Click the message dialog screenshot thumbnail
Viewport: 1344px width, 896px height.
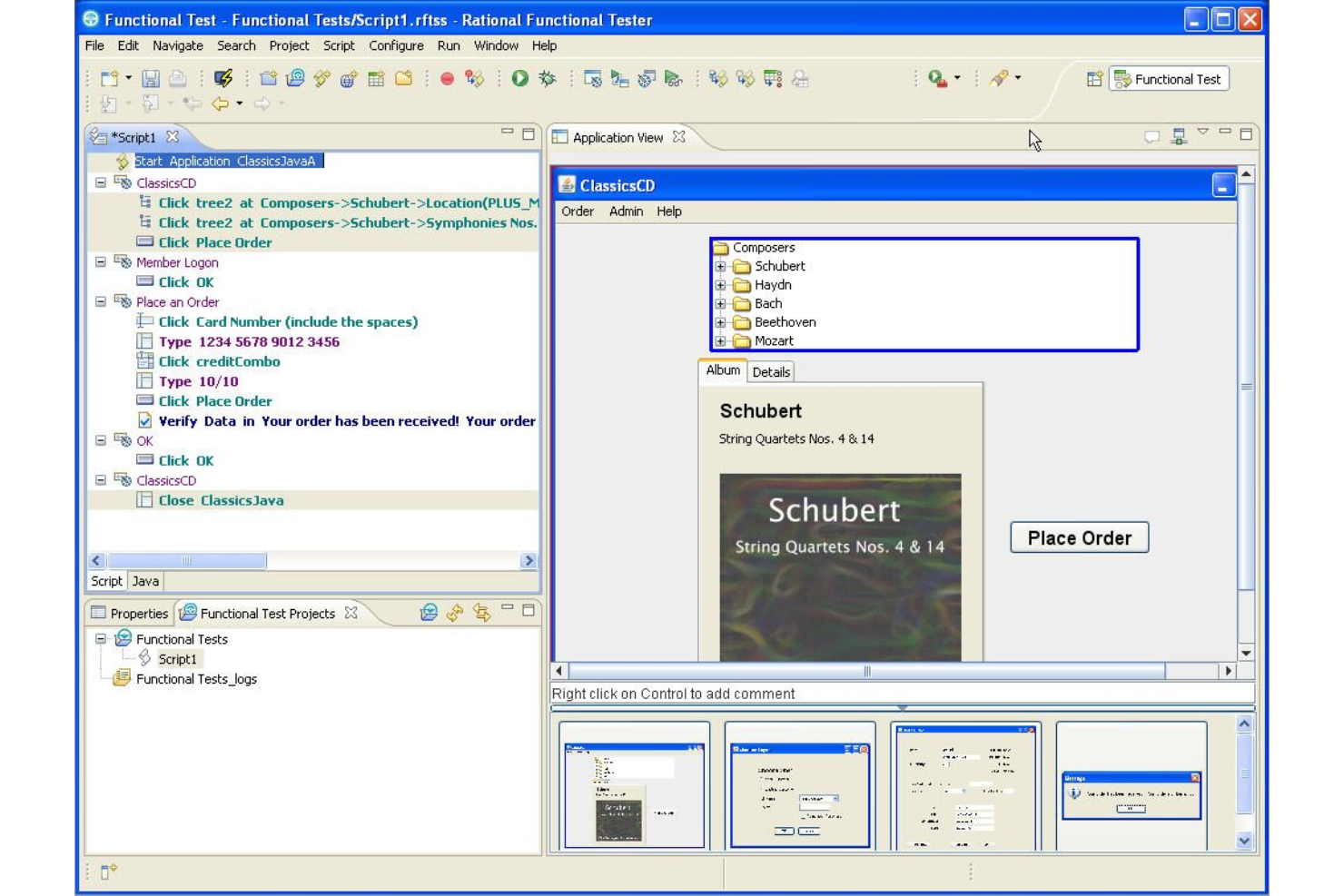click(1132, 786)
